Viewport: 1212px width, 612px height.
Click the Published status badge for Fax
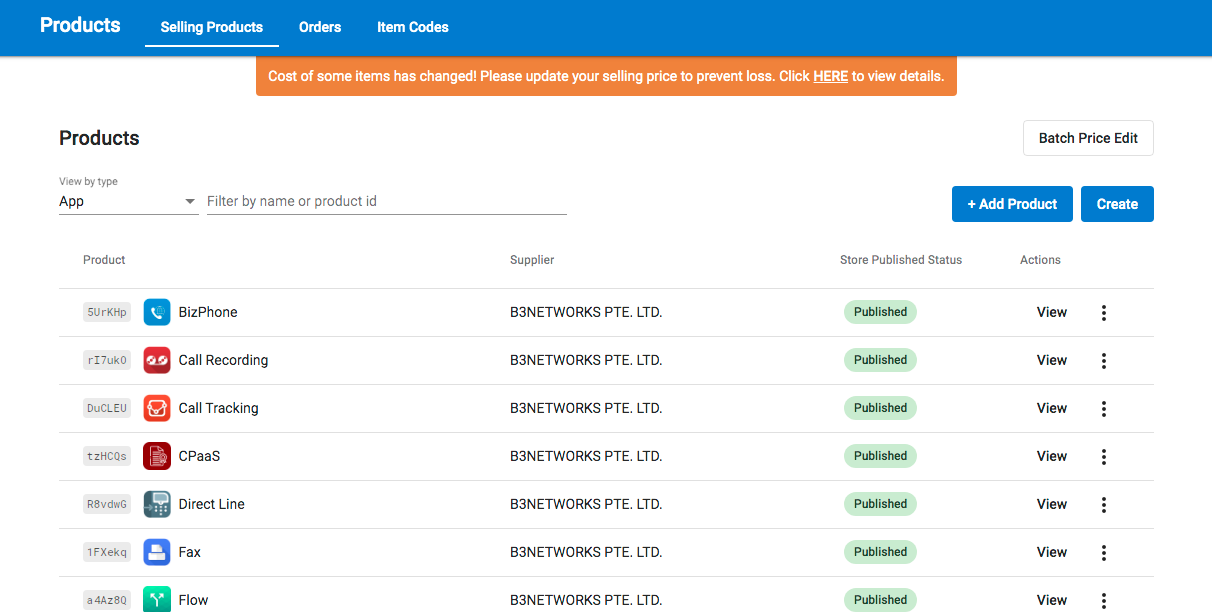[x=880, y=552]
